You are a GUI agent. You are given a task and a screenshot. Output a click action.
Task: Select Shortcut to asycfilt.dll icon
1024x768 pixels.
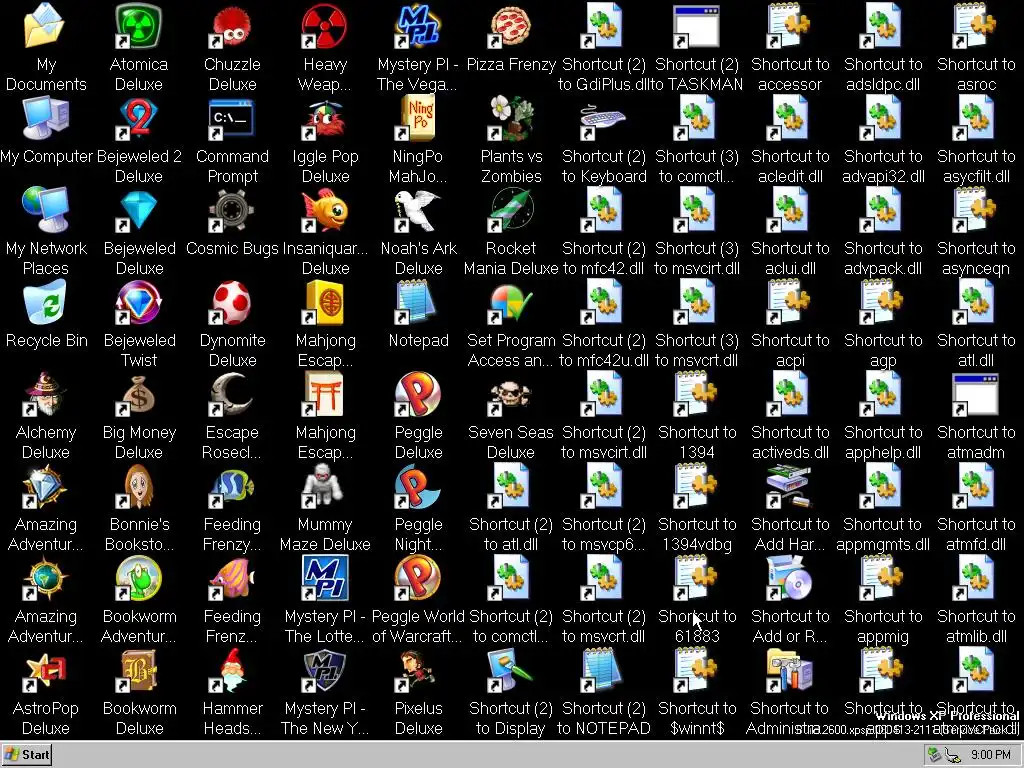pos(976,118)
